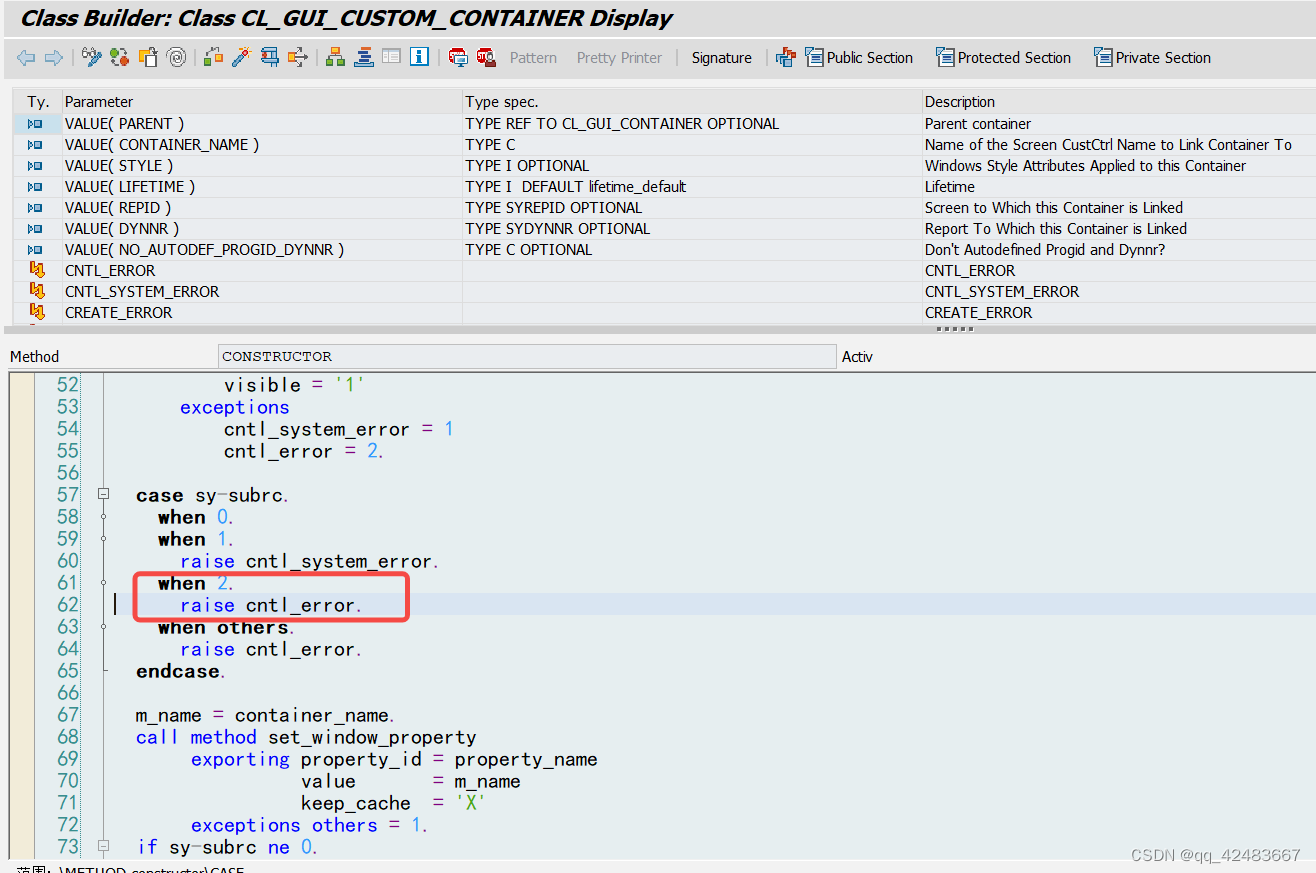Place cursor on 'endcase.' at line 65
1316x873 pixels.
[181, 671]
